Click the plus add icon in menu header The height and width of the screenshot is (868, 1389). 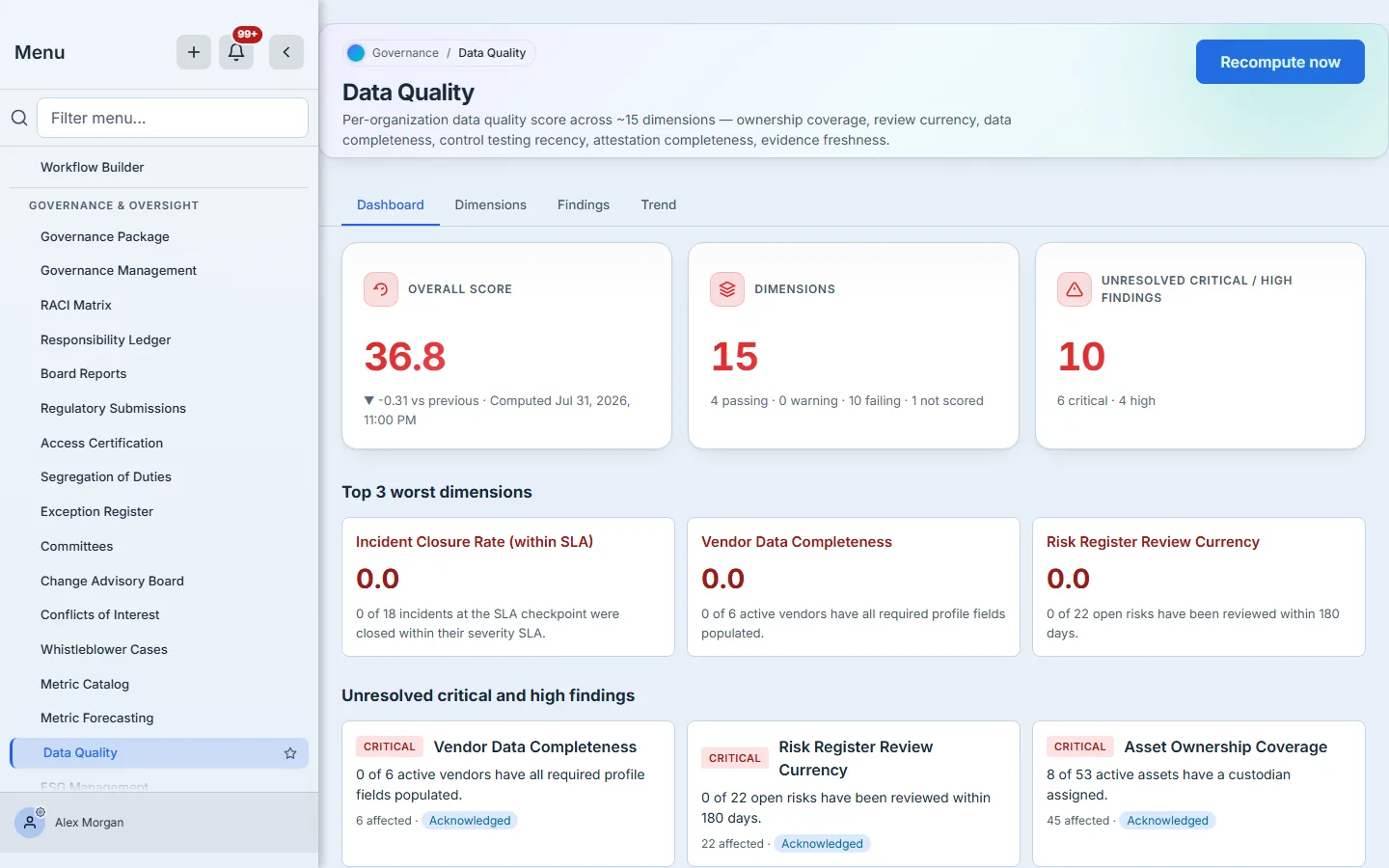click(x=194, y=52)
